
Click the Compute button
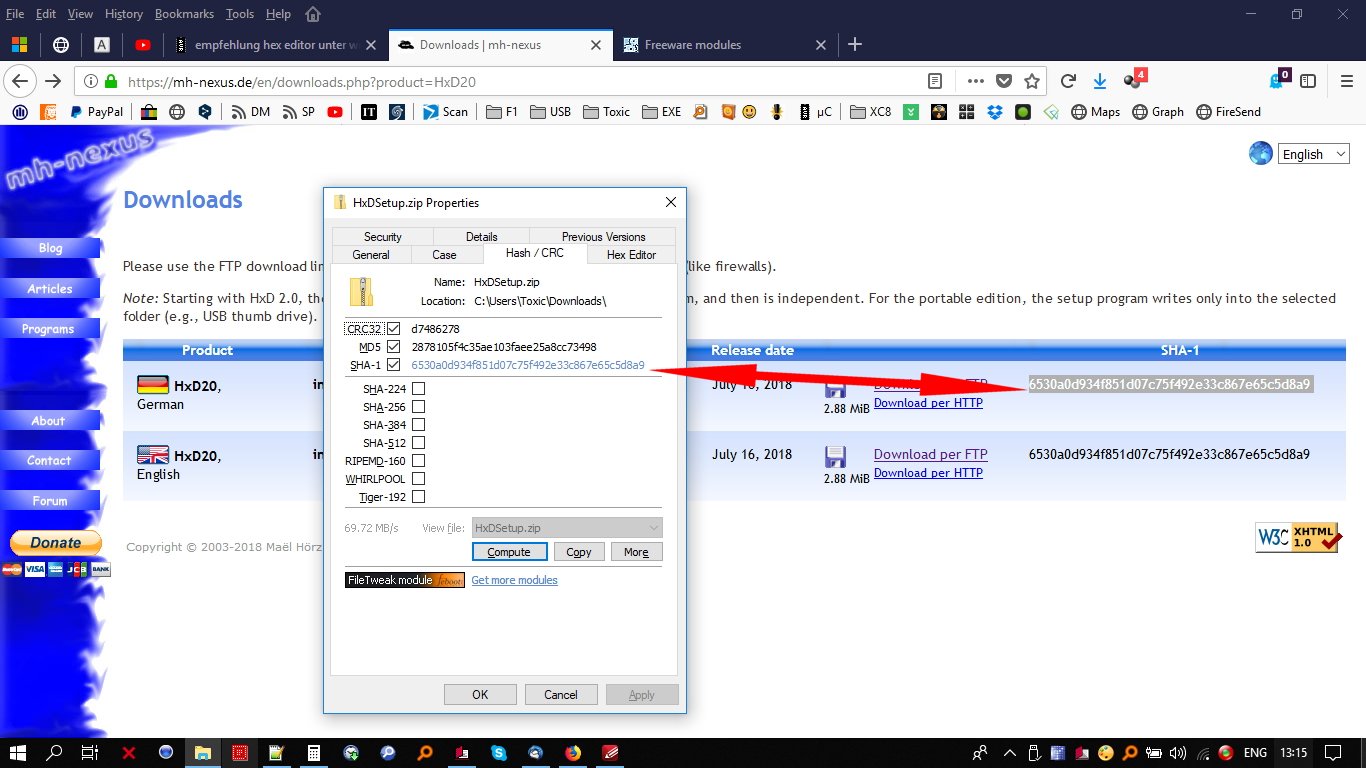coord(509,552)
